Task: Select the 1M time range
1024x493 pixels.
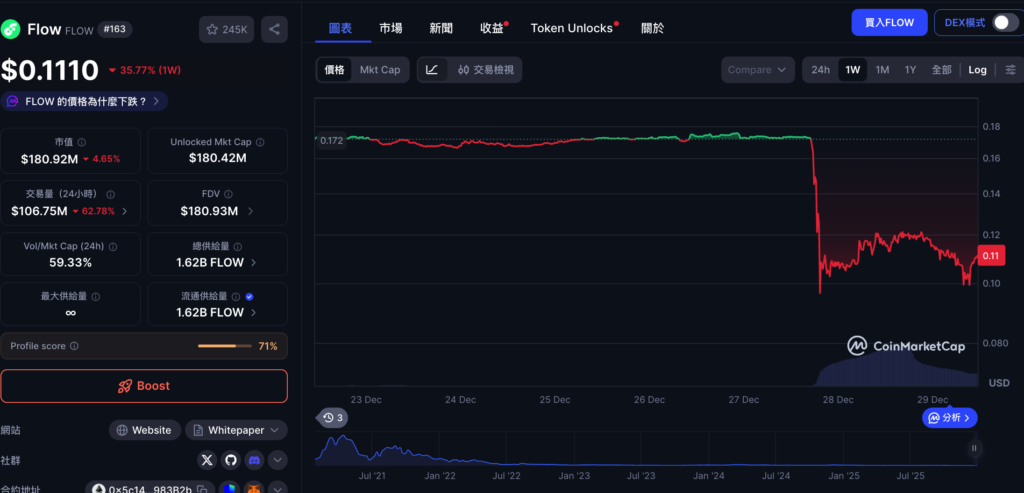Action: tap(882, 70)
